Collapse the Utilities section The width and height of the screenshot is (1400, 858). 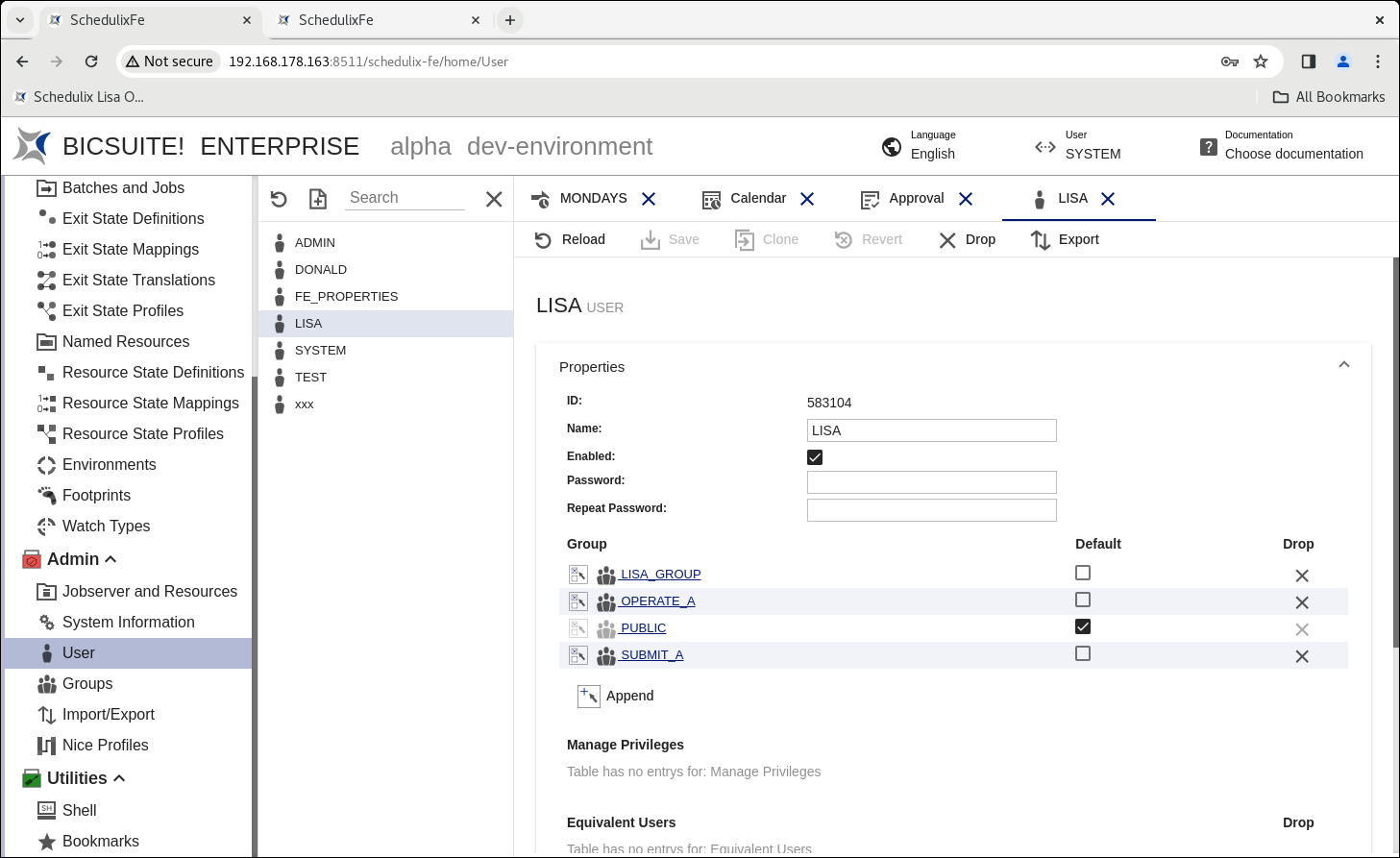[x=119, y=778]
